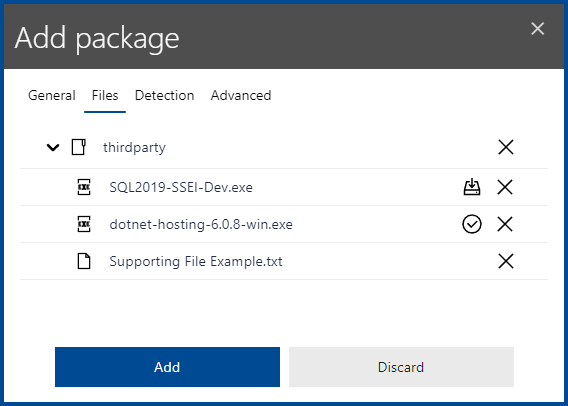This screenshot has height=406, width=568.
Task: Click checkmark circle for dotnet-hosting-6.0.8-win.exe
Action: click(472, 224)
